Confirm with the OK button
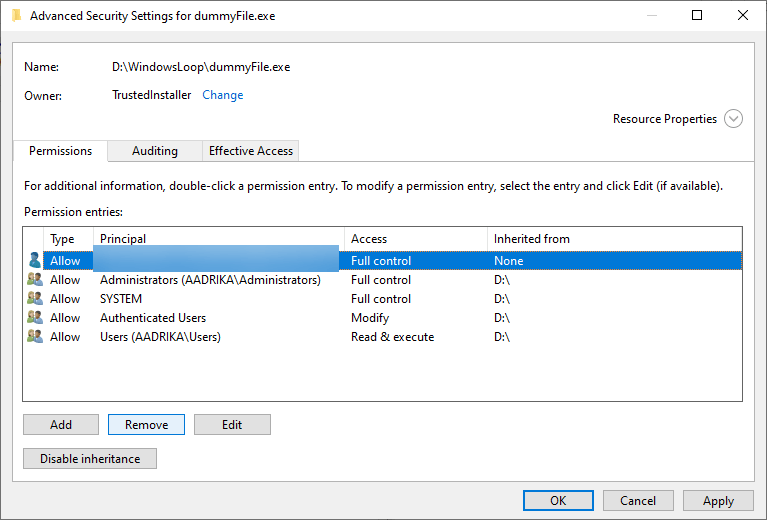 (558, 501)
